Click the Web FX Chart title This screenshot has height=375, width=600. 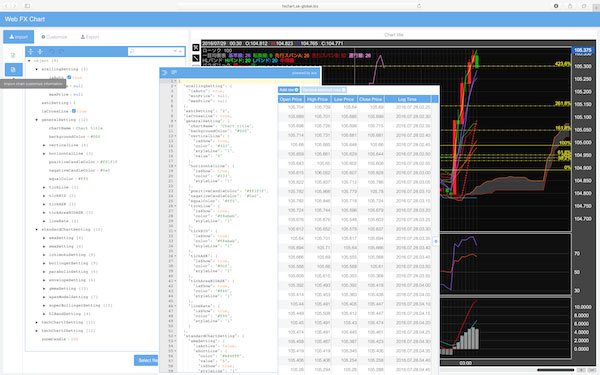click(25, 19)
